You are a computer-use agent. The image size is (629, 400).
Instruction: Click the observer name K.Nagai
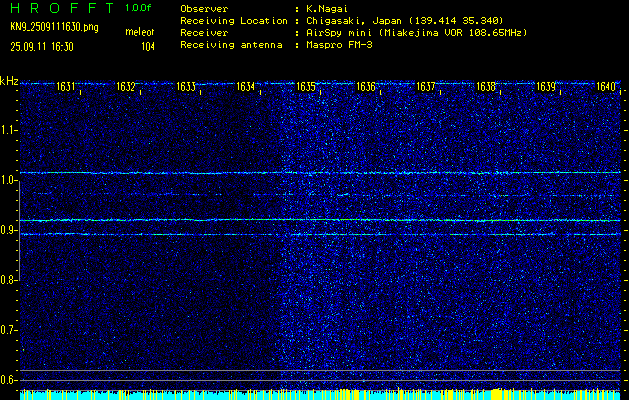[326, 9]
